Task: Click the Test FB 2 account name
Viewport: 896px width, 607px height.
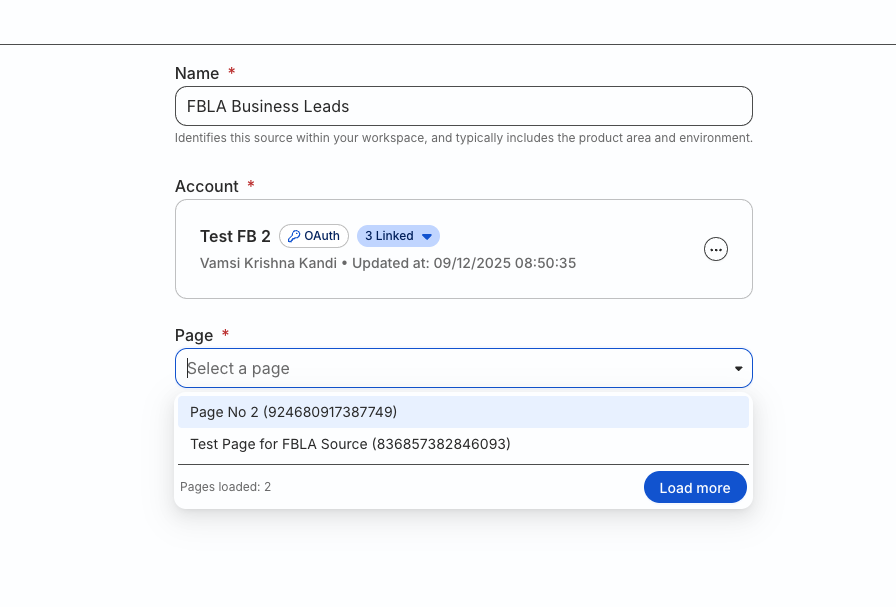Action: pos(235,236)
